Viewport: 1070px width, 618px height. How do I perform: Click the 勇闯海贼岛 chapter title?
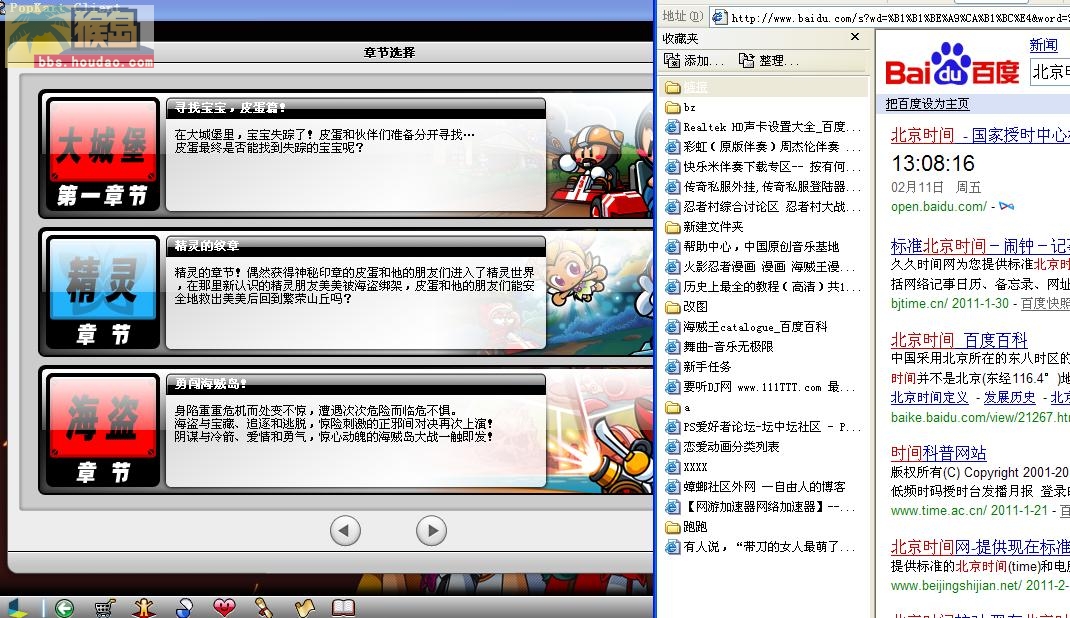tap(211, 383)
